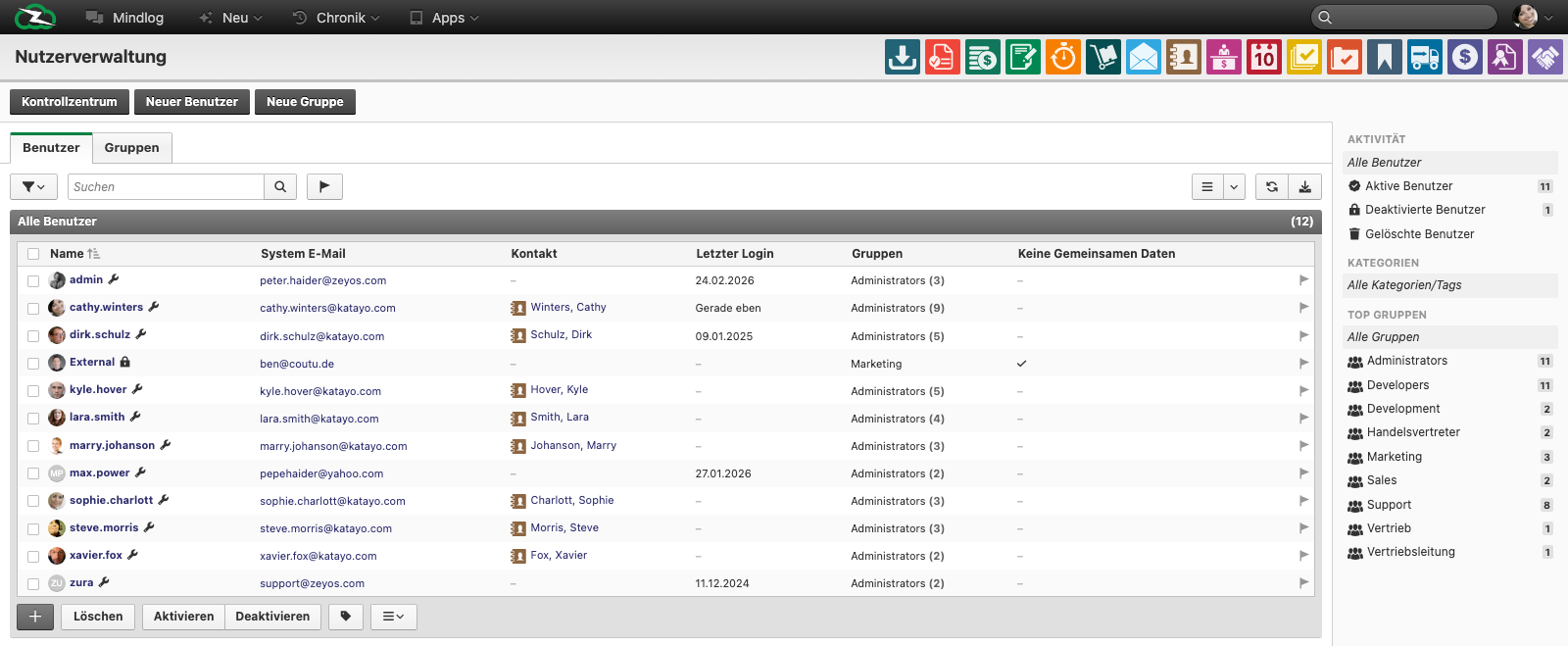Open the Chronik dropdown menu
This screenshot has height=646, width=1568.
[x=336, y=18]
